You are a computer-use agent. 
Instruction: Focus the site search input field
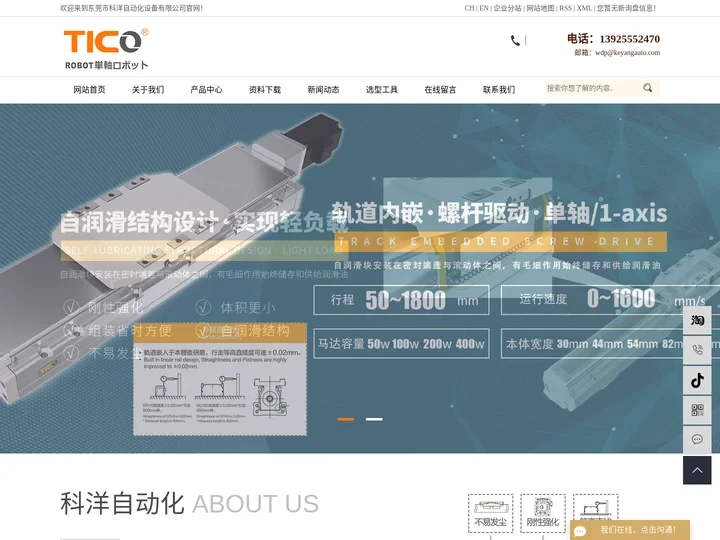pyautogui.click(x=592, y=88)
